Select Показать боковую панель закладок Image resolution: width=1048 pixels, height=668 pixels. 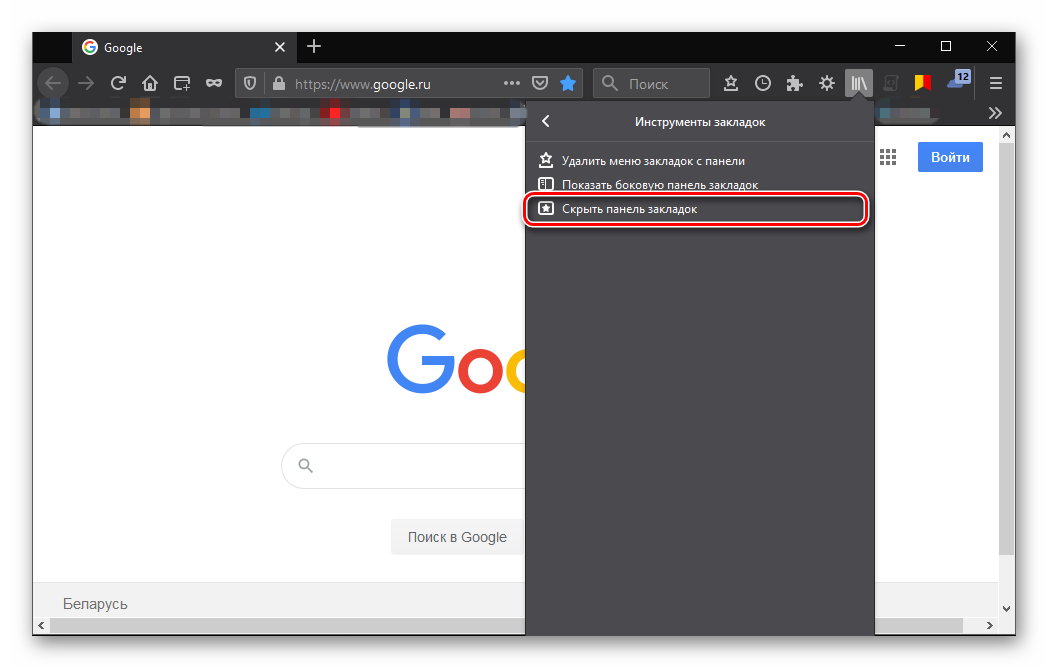700,185
